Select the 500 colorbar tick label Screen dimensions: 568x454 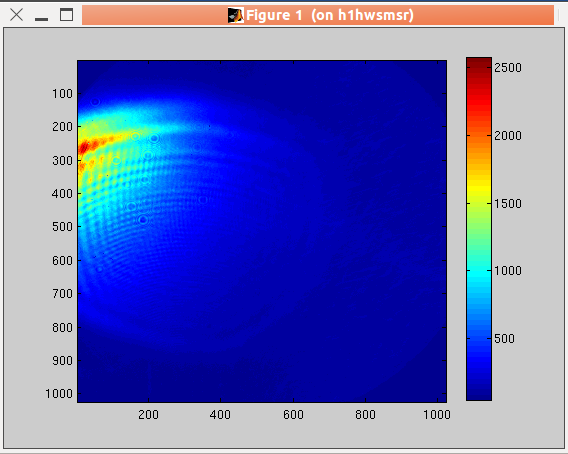[504, 339]
